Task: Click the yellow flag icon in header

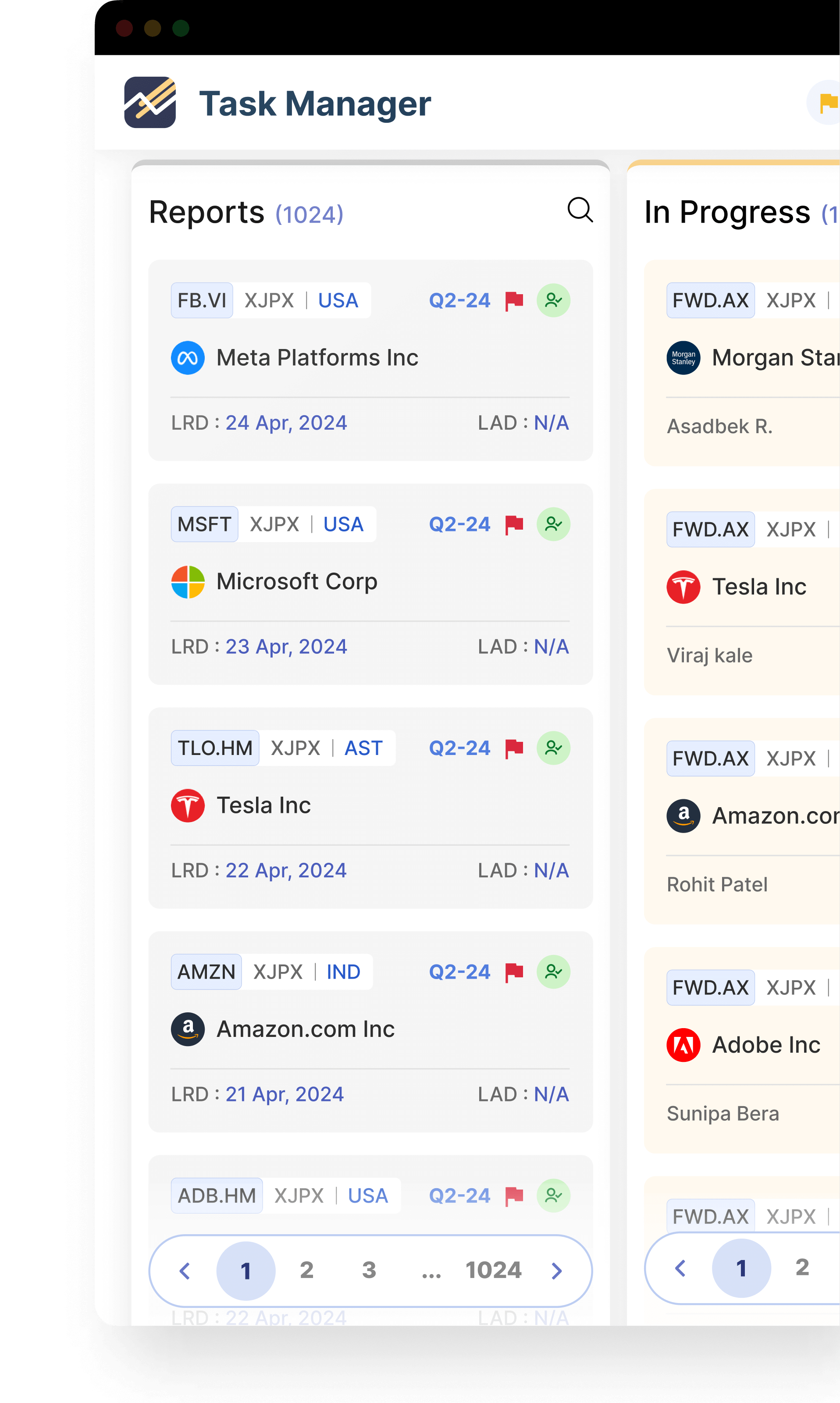Action: click(828, 103)
